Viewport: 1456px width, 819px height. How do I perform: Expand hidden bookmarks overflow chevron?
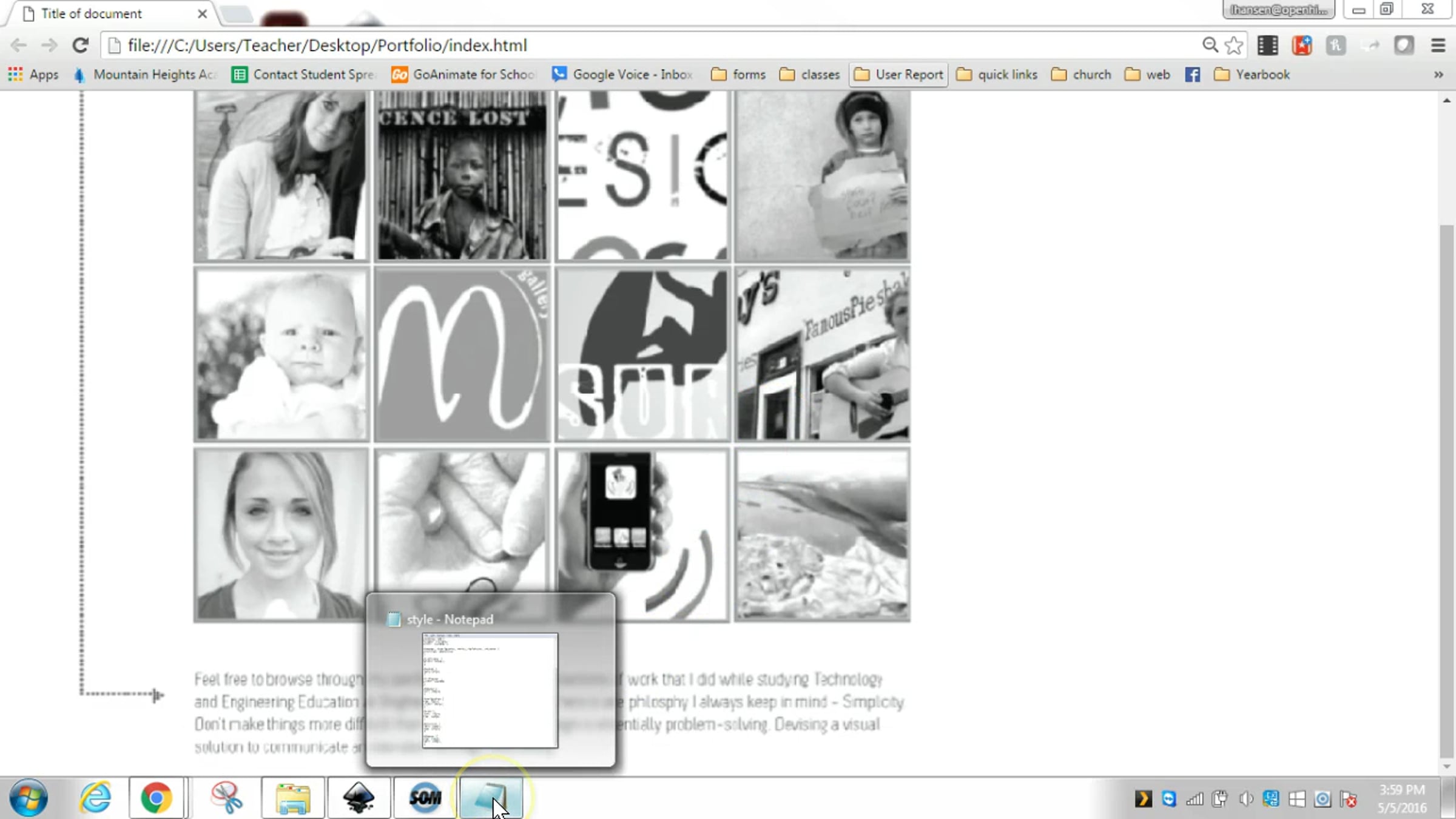pyautogui.click(x=1438, y=75)
